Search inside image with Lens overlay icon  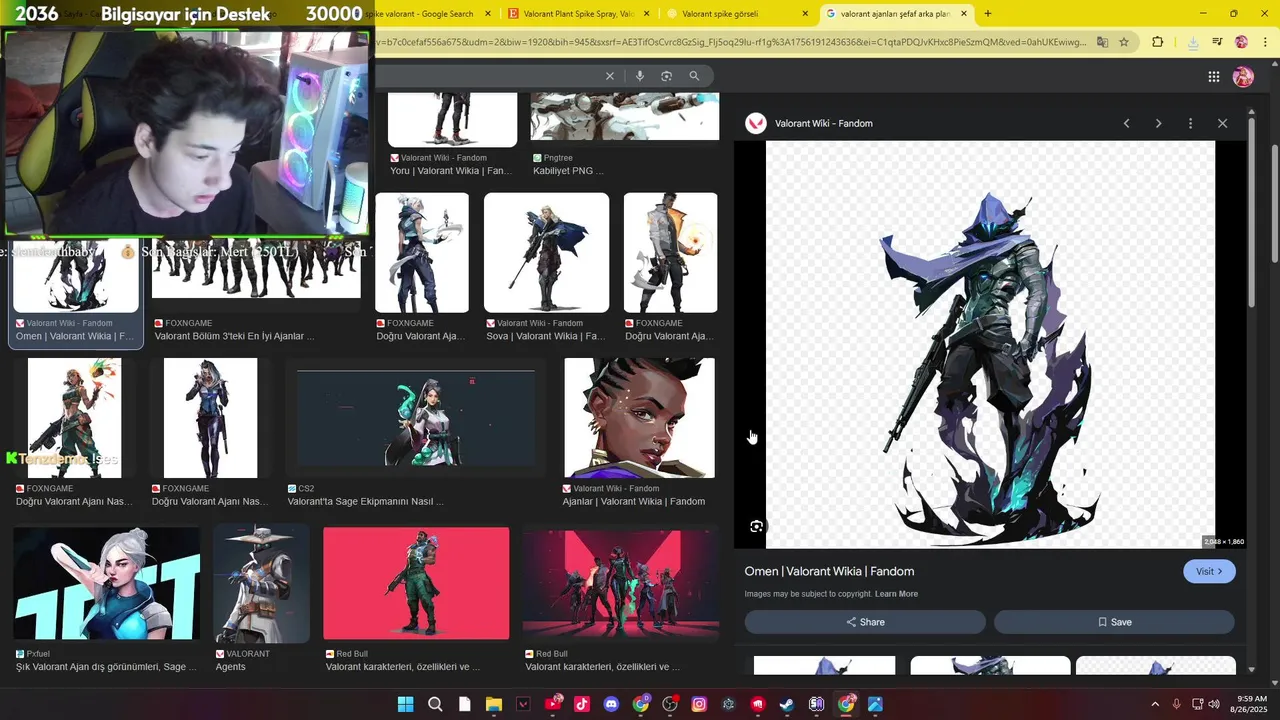tap(756, 526)
